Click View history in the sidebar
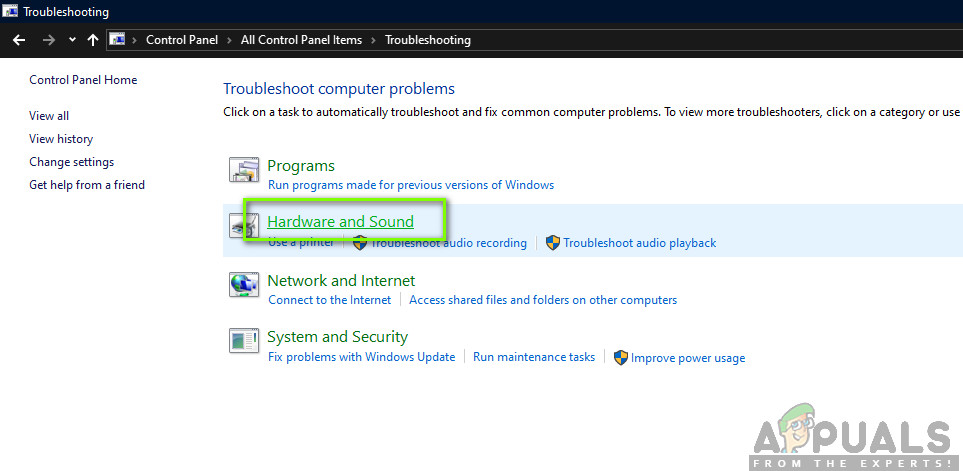 point(61,139)
